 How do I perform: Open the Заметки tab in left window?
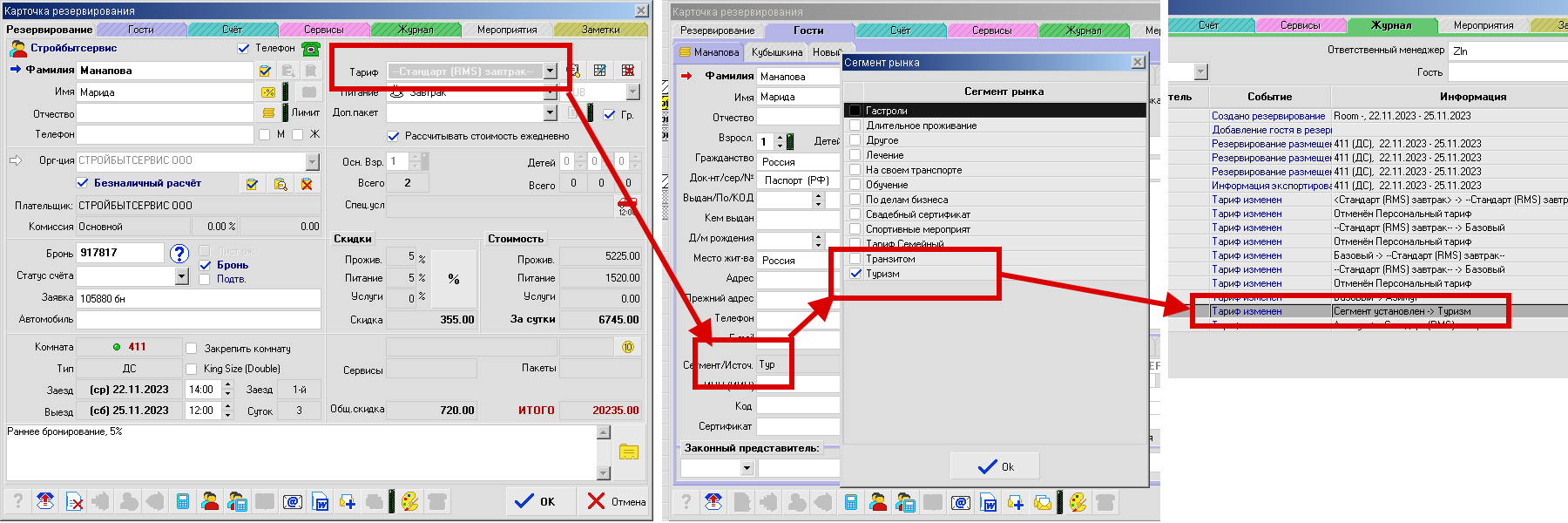click(x=600, y=30)
